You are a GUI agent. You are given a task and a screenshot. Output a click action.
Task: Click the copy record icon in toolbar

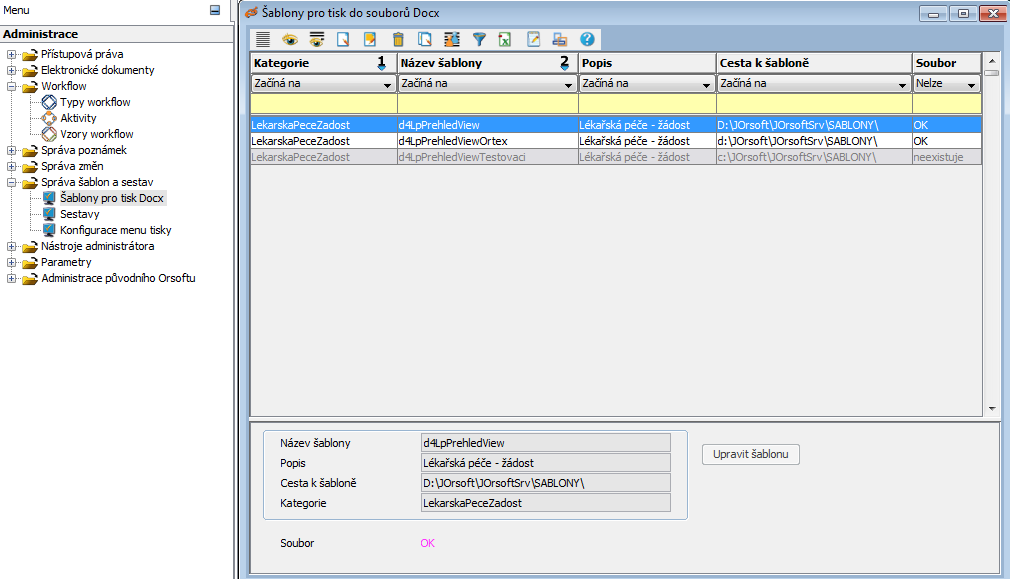425,39
